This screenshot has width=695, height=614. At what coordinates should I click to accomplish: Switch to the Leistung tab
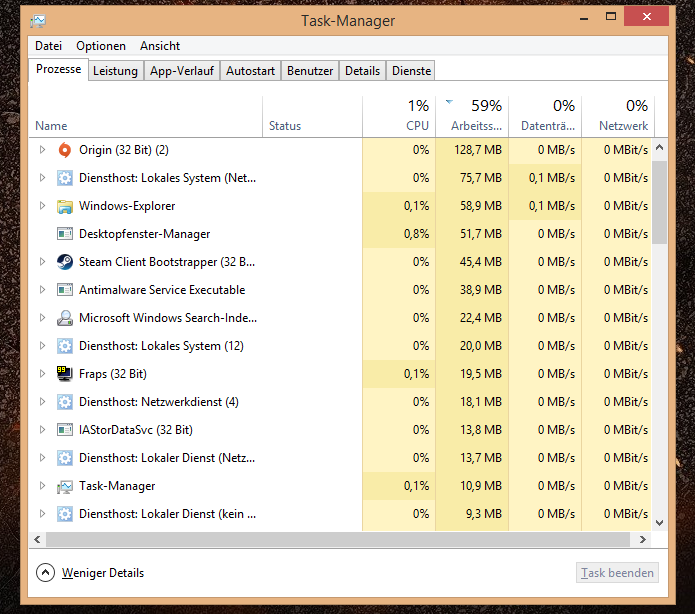click(x=115, y=71)
